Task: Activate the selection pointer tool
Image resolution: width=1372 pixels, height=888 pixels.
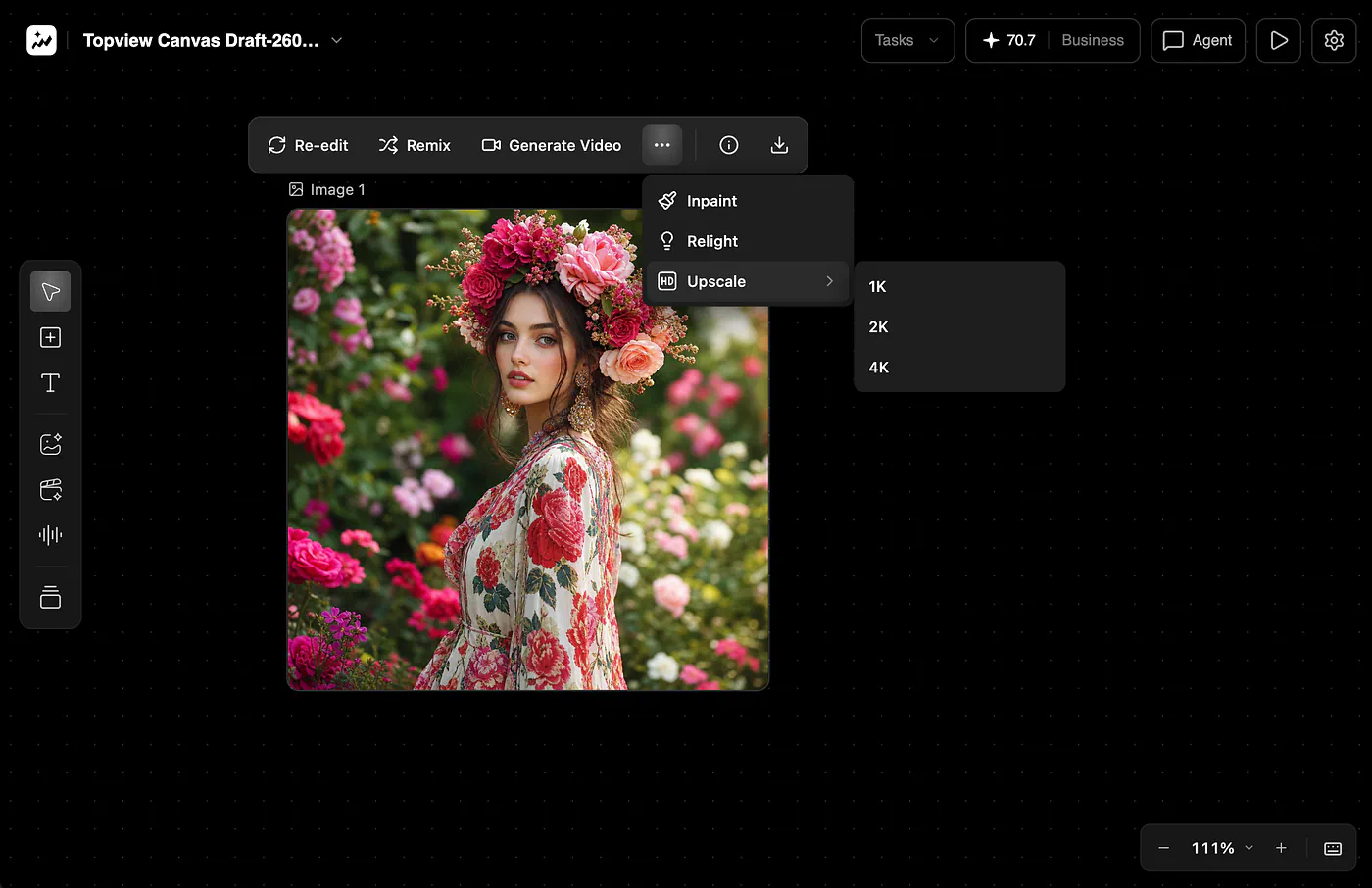Action: point(50,292)
